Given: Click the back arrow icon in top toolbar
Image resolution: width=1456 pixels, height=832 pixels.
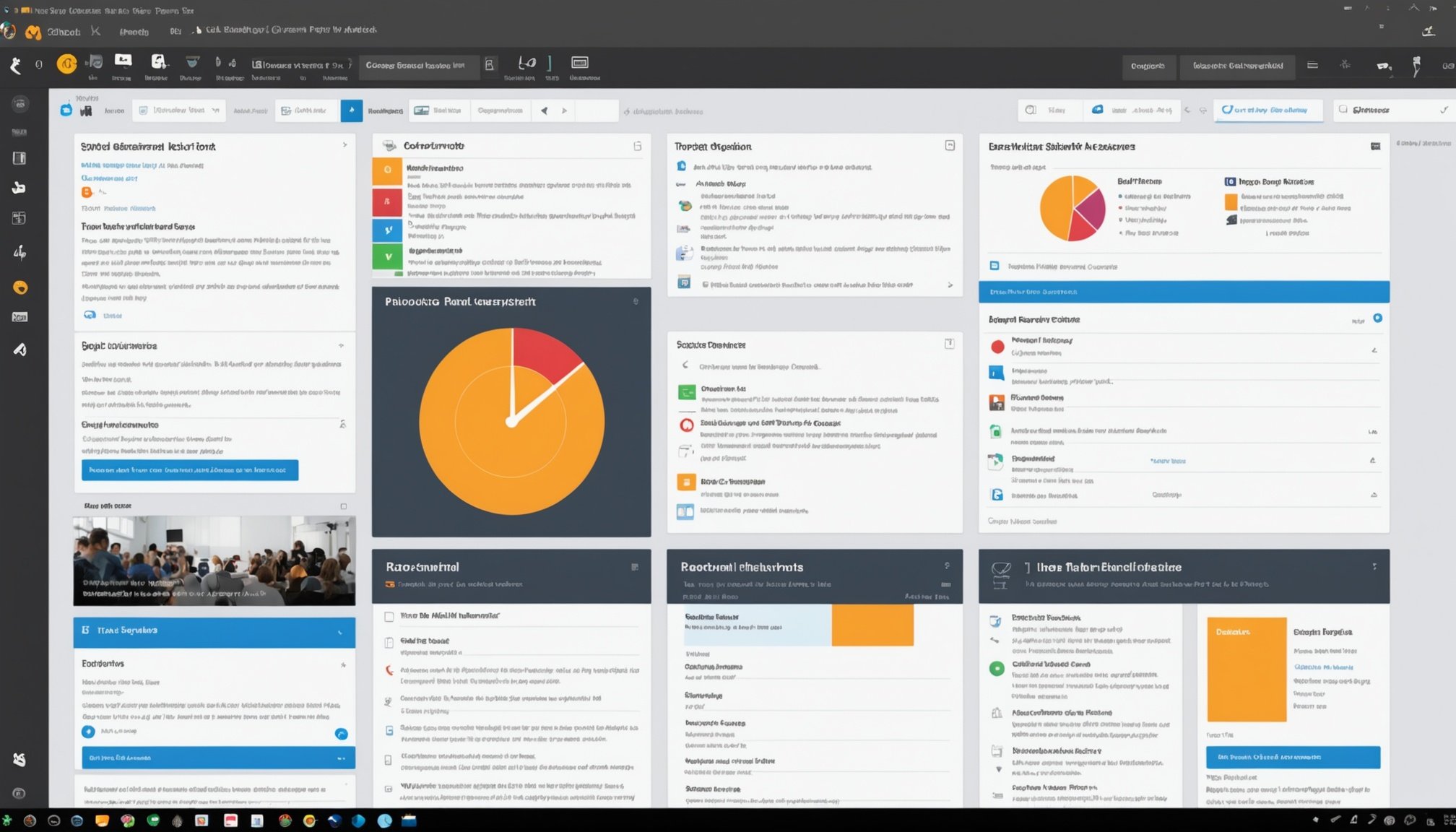Looking at the screenshot, I should [x=16, y=66].
